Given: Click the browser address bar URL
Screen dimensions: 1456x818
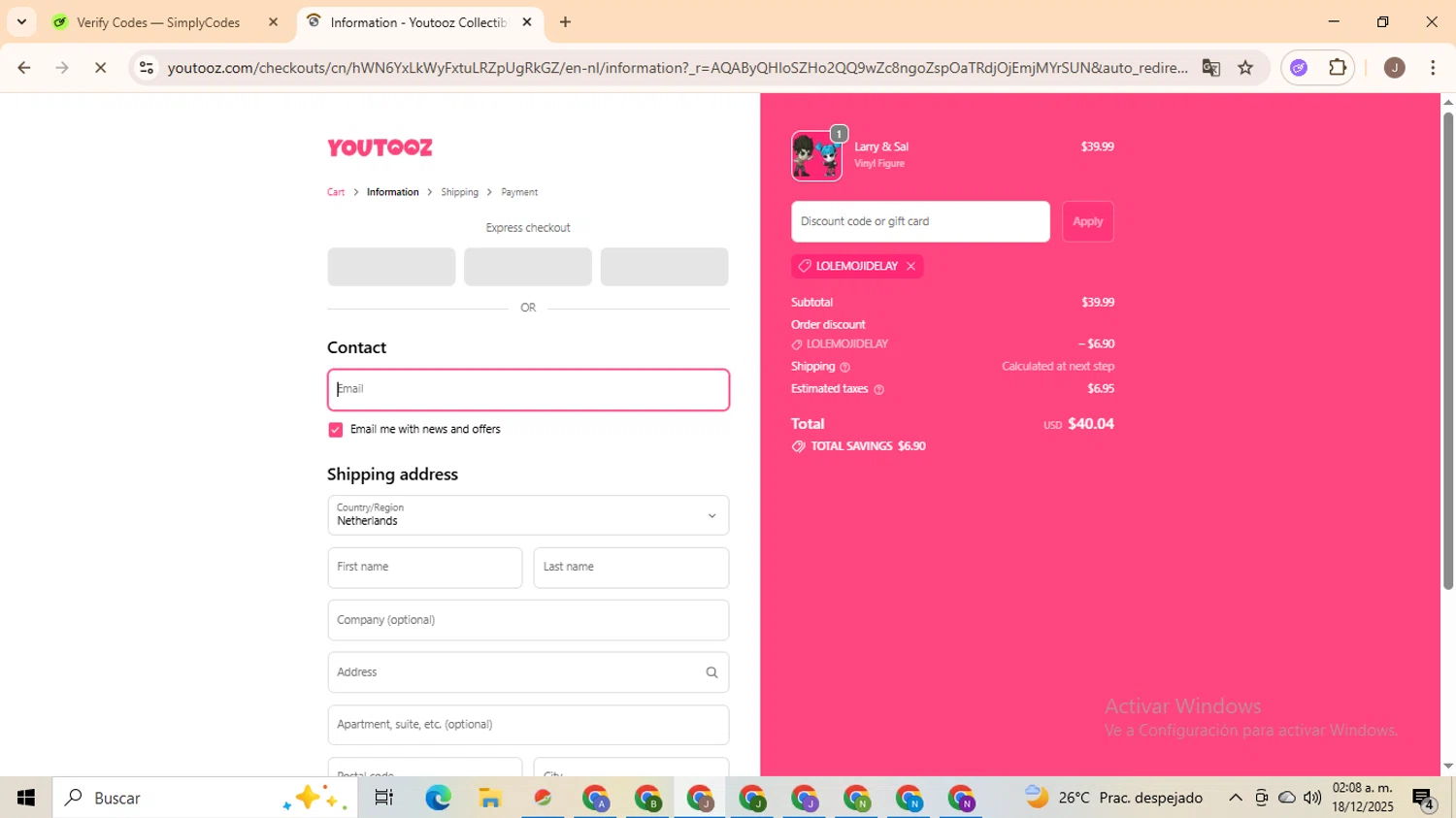Looking at the screenshot, I should tap(678, 68).
